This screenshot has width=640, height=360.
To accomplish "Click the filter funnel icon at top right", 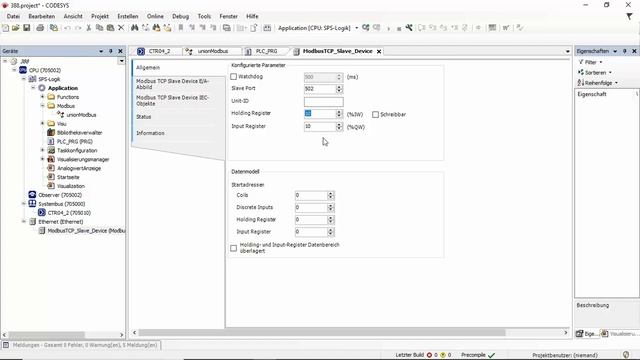I will tap(629, 16).
